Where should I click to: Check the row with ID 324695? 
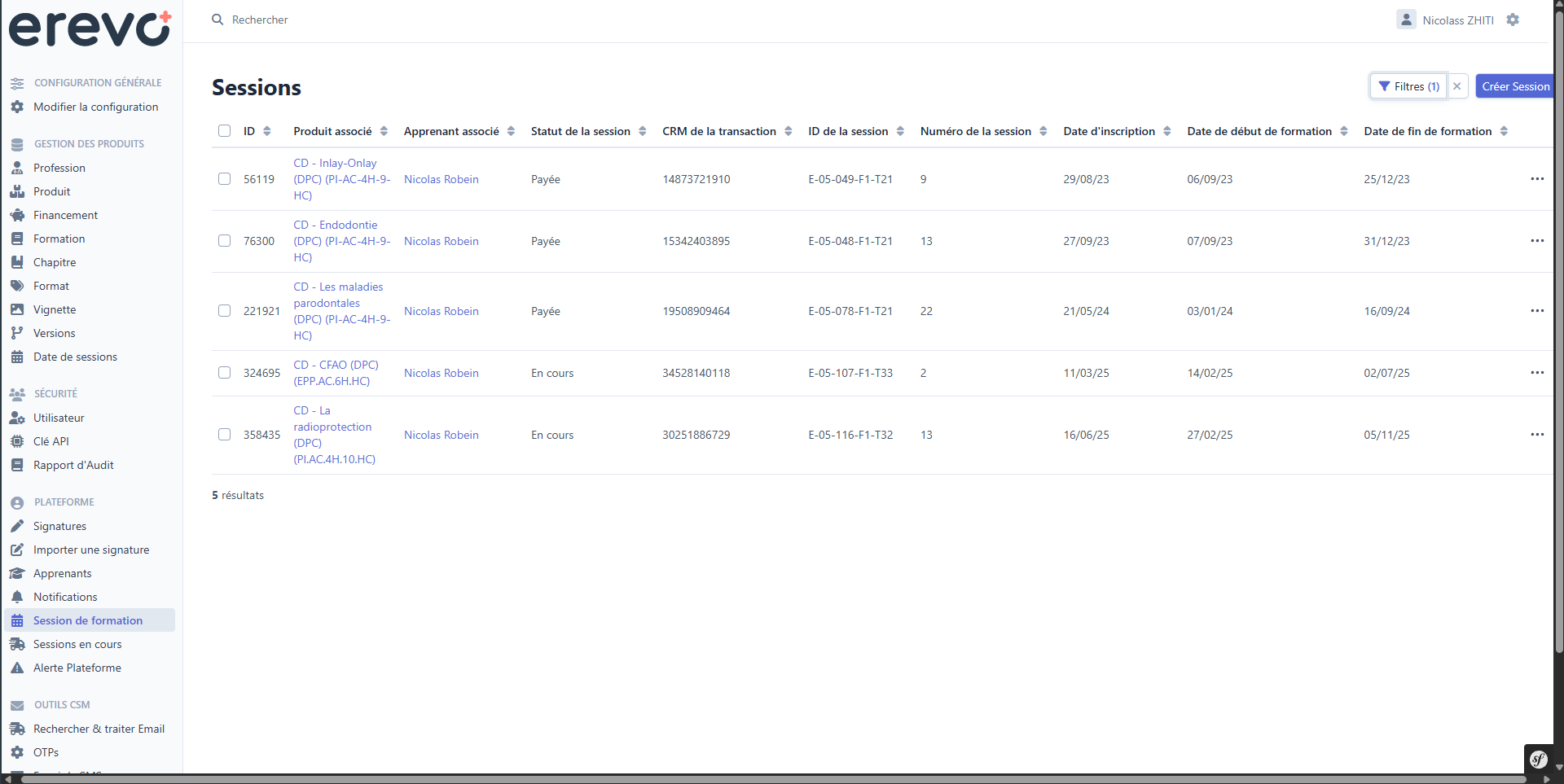point(225,373)
